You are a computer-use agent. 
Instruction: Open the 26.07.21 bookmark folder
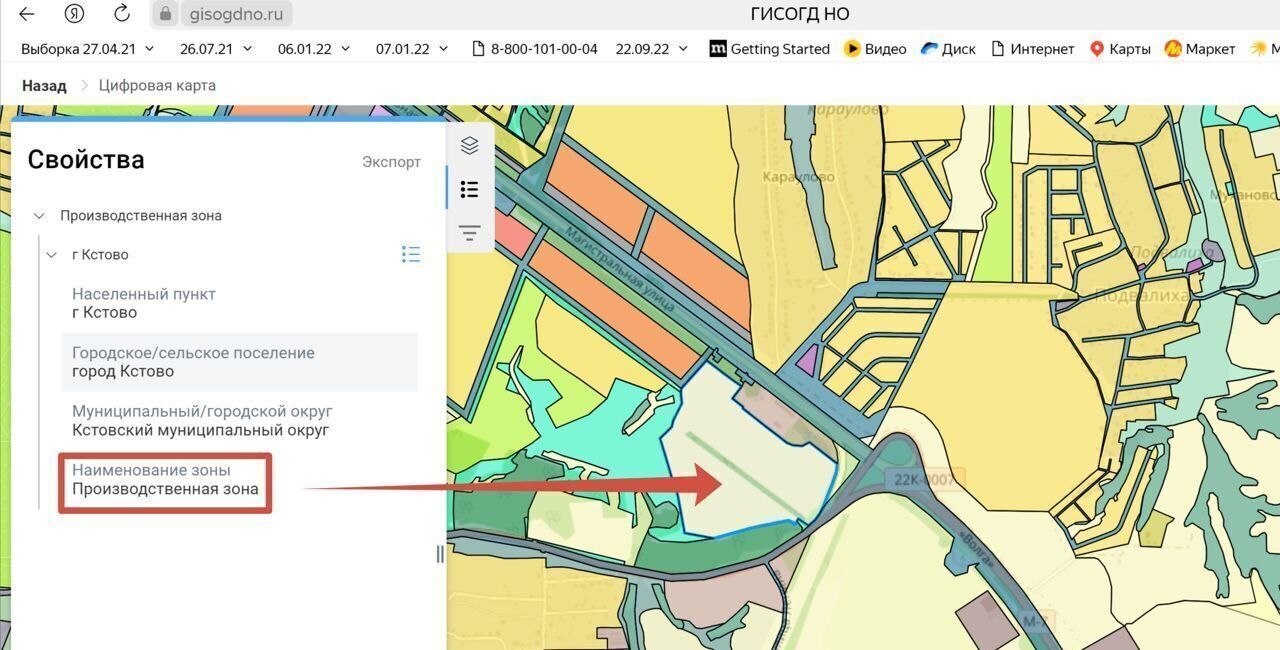click(216, 48)
